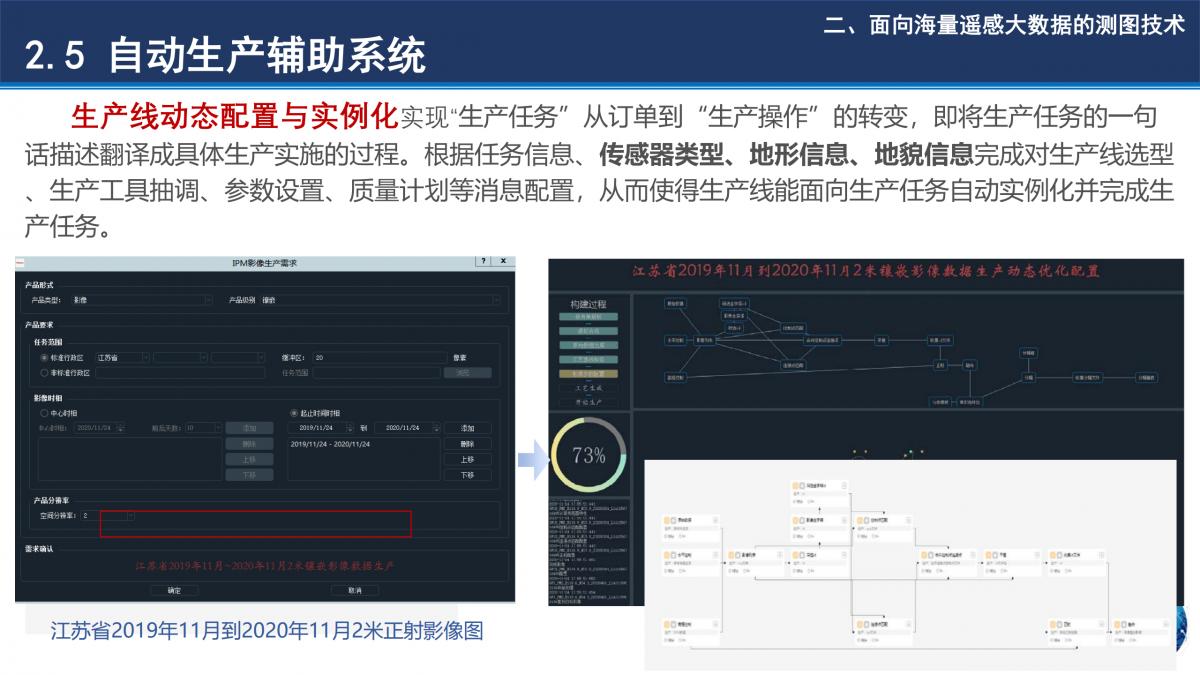Image resolution: width=1200 pixels, height=675 pixels.
Task: Click the 取消 cancel button
Action: click(354, 590)
